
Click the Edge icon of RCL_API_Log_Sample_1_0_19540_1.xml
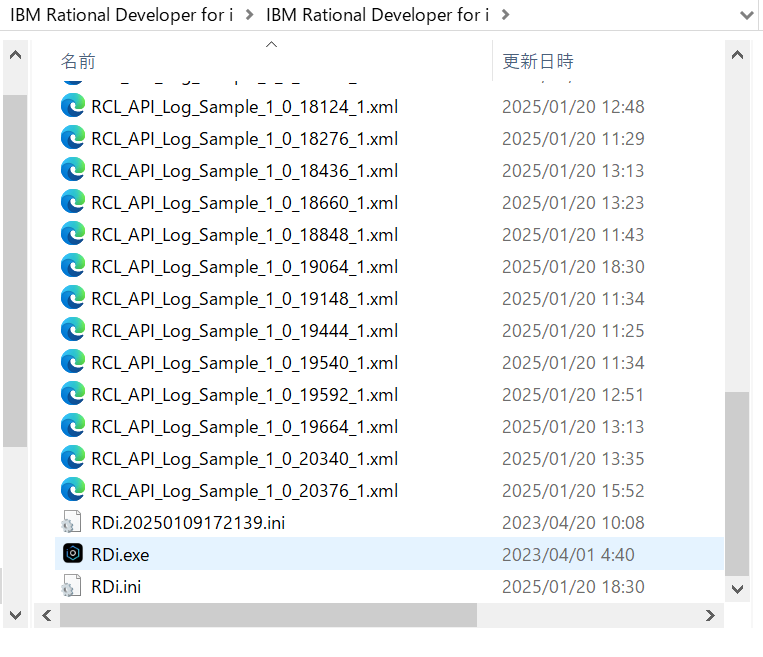pos(73,362)
